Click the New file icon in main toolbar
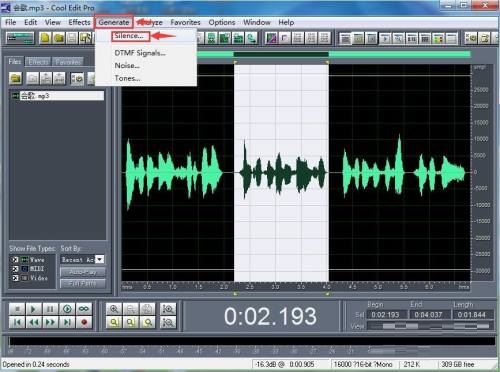 [x=45, y=38]
